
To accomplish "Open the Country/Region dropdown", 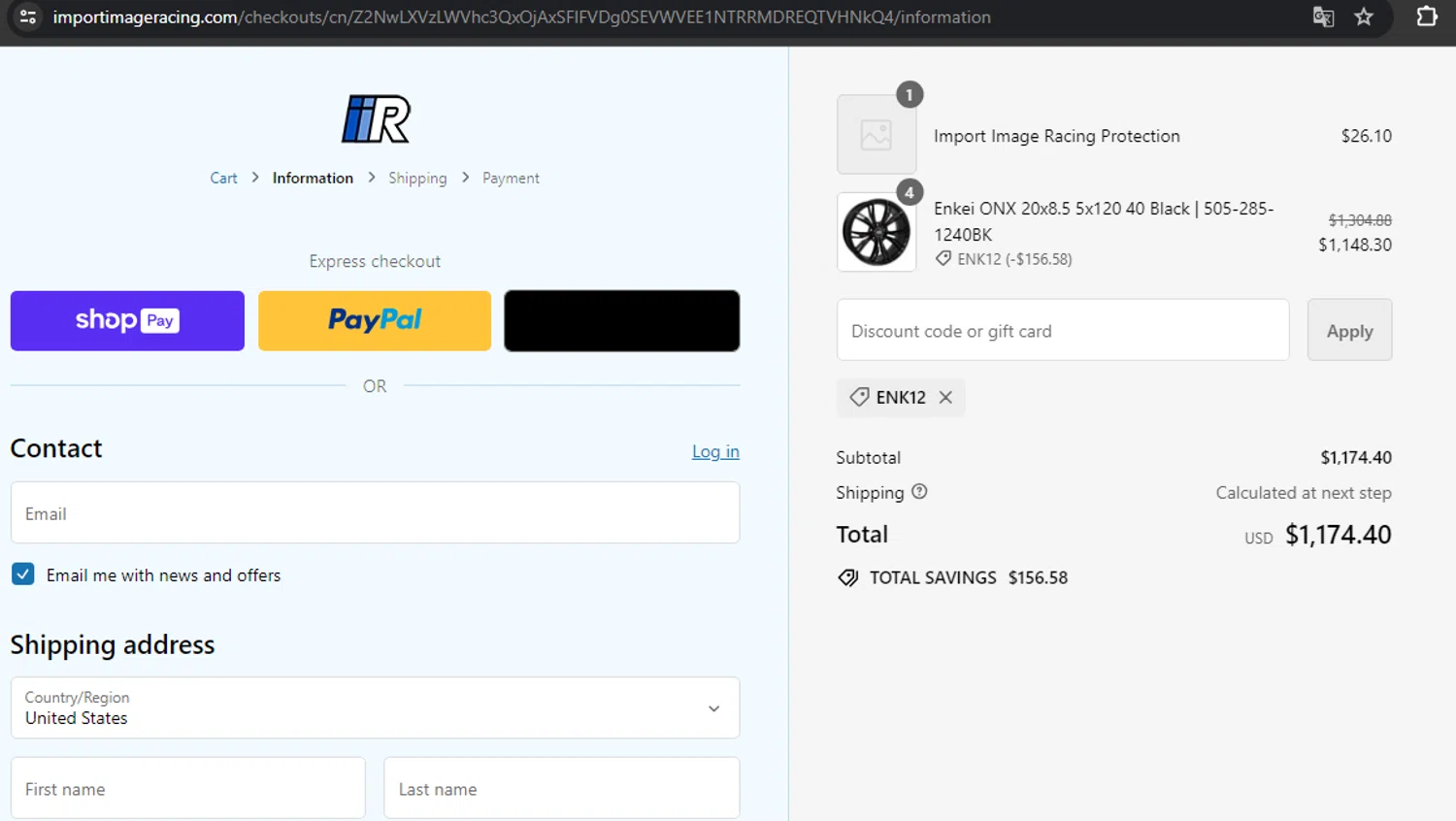I will click(x=375, y=707).
